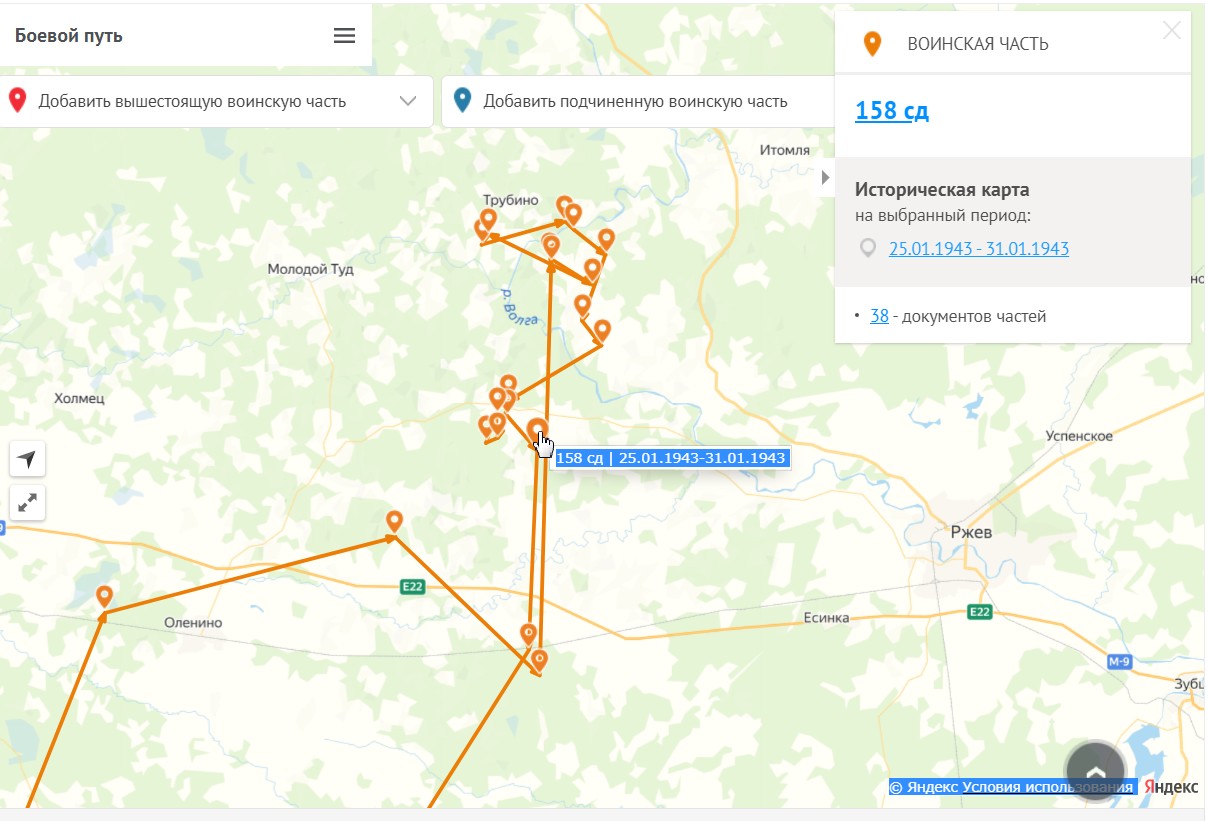Expand Добавить вышестоящую воинскую часть dropdown arrow
The width and height of the screenshot is (1208, 821).
coord(408,101)
